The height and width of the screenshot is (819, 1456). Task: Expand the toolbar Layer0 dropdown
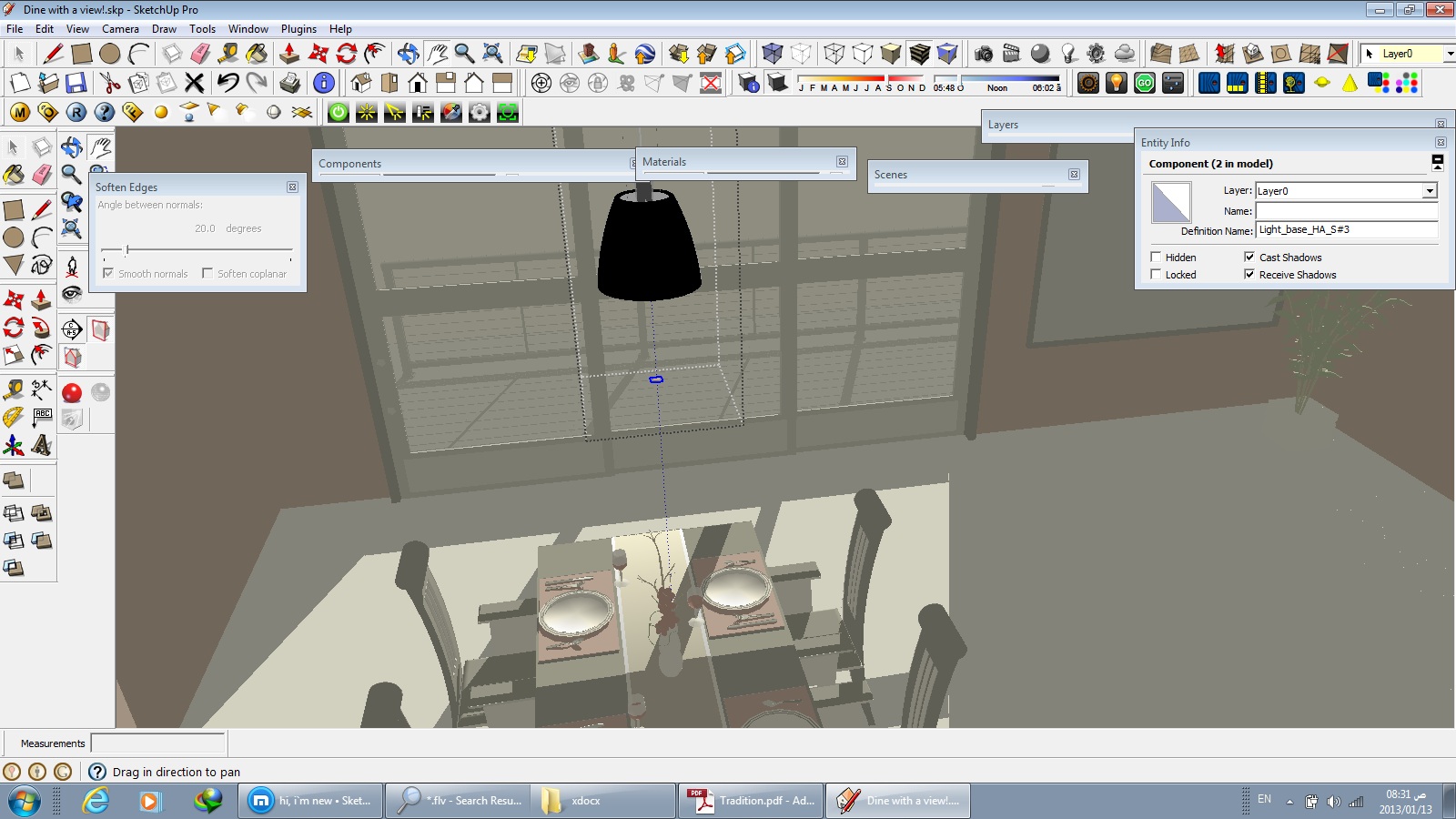(x=1449, y=54)
